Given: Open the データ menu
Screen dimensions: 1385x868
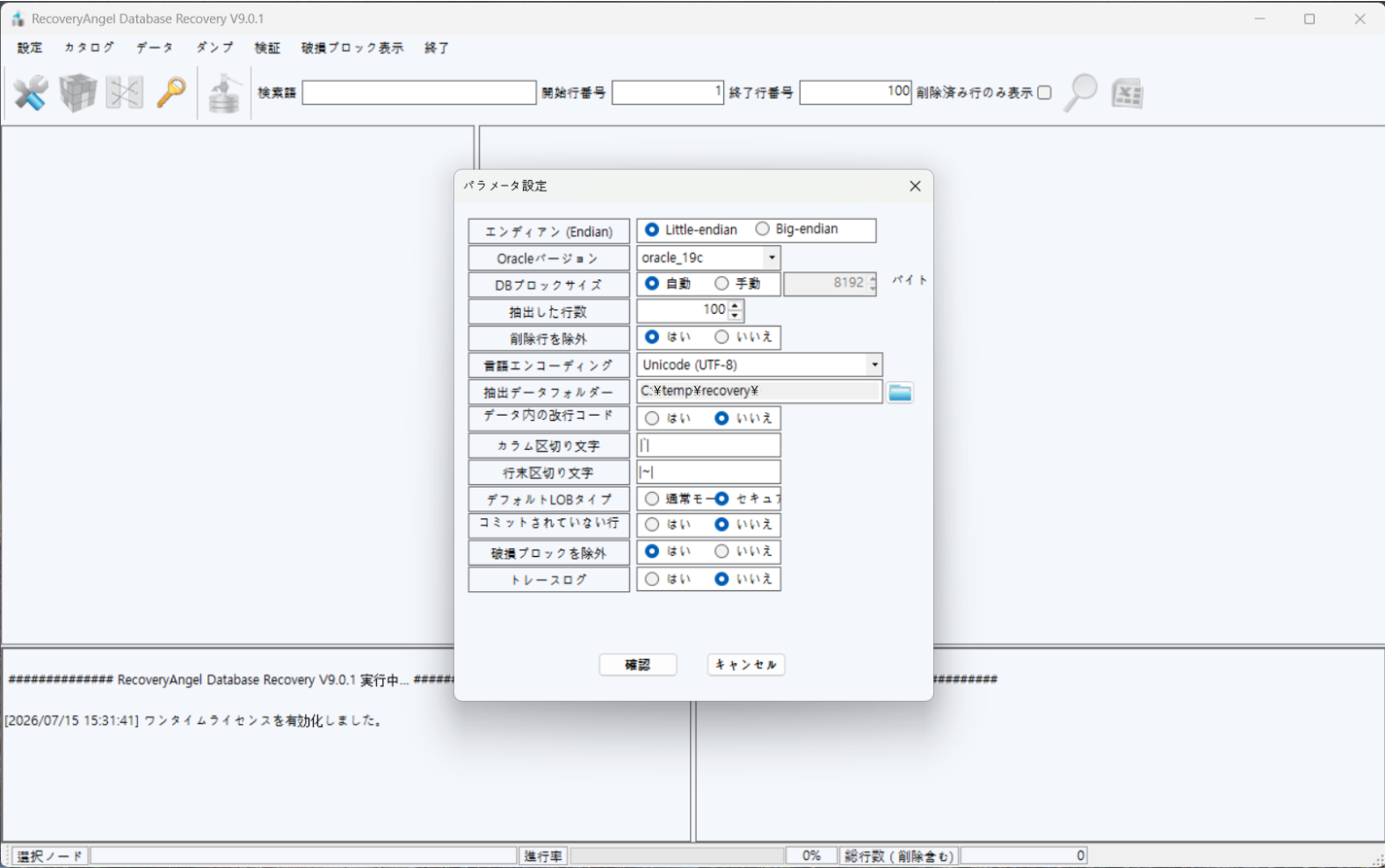Looking at the screenshot, I should pyautogui.click(x=155, y=48).
